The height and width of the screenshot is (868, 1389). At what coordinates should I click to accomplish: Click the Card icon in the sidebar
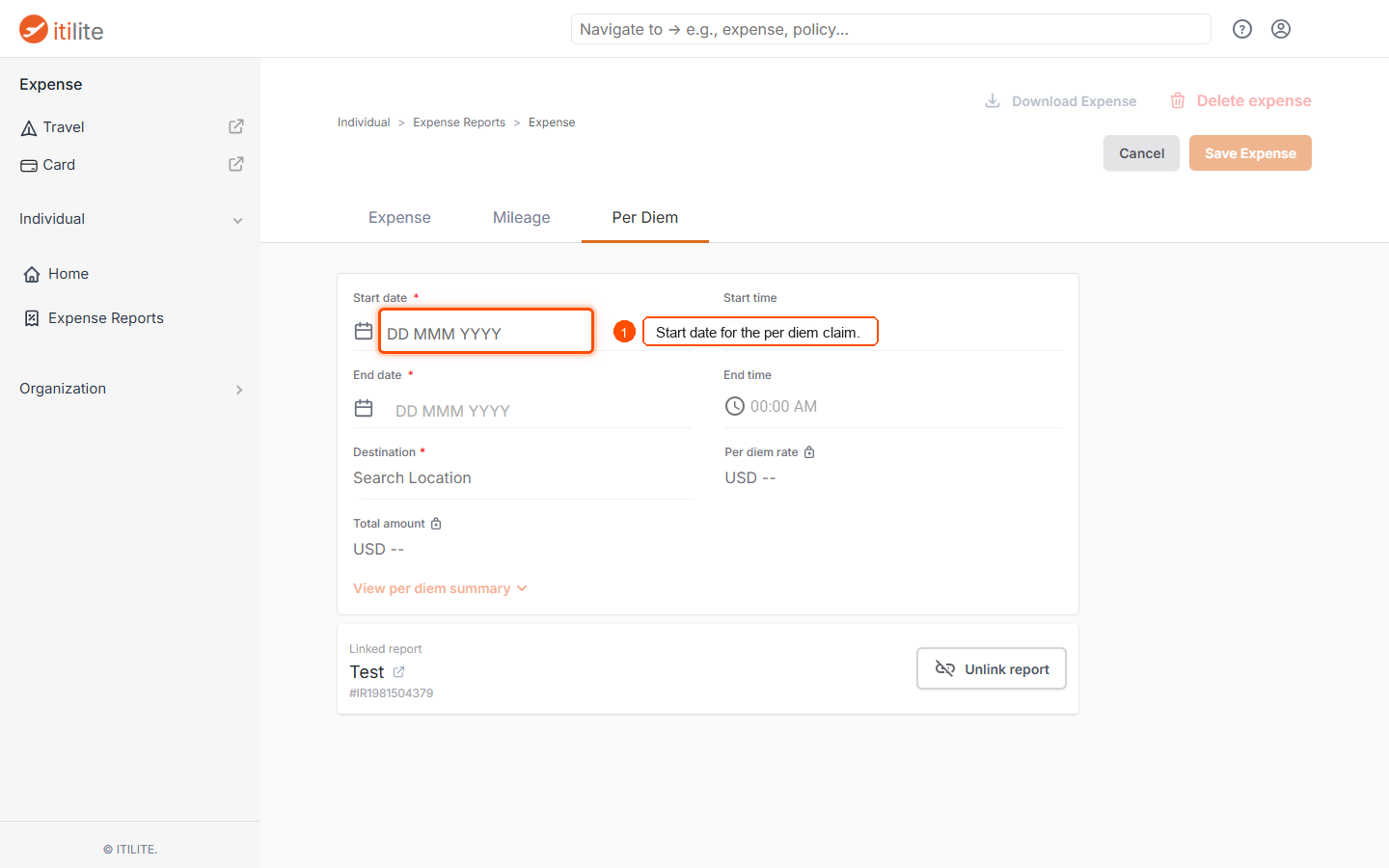coord(29,165)
